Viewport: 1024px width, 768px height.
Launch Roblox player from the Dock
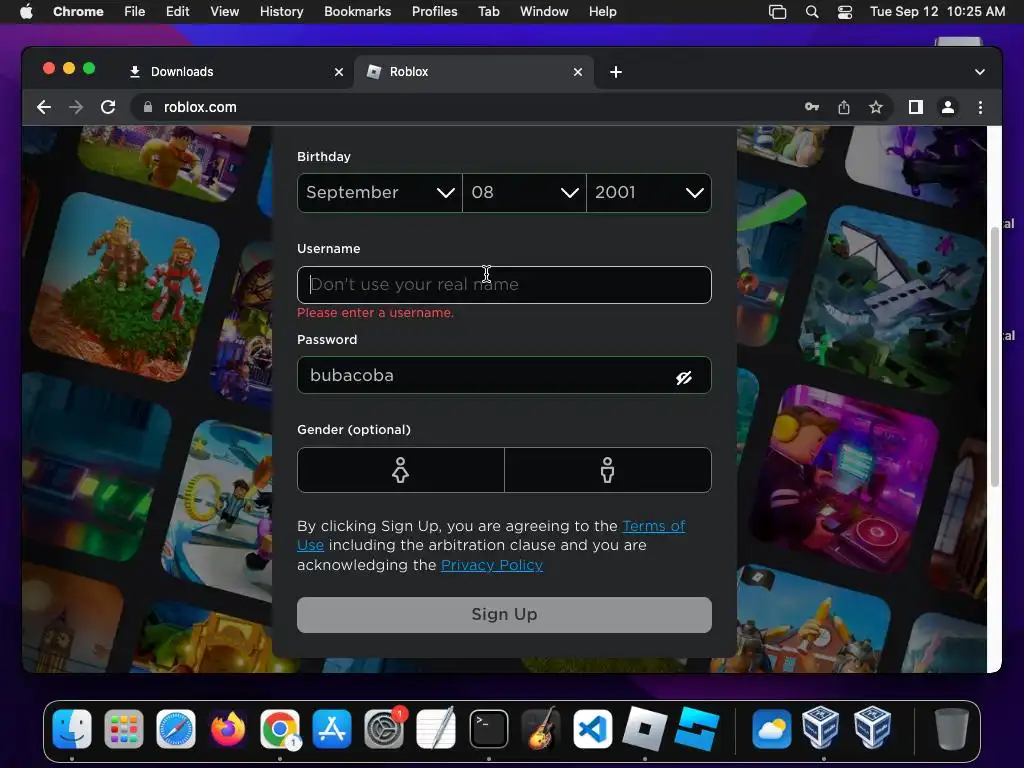tap(645, 729)
